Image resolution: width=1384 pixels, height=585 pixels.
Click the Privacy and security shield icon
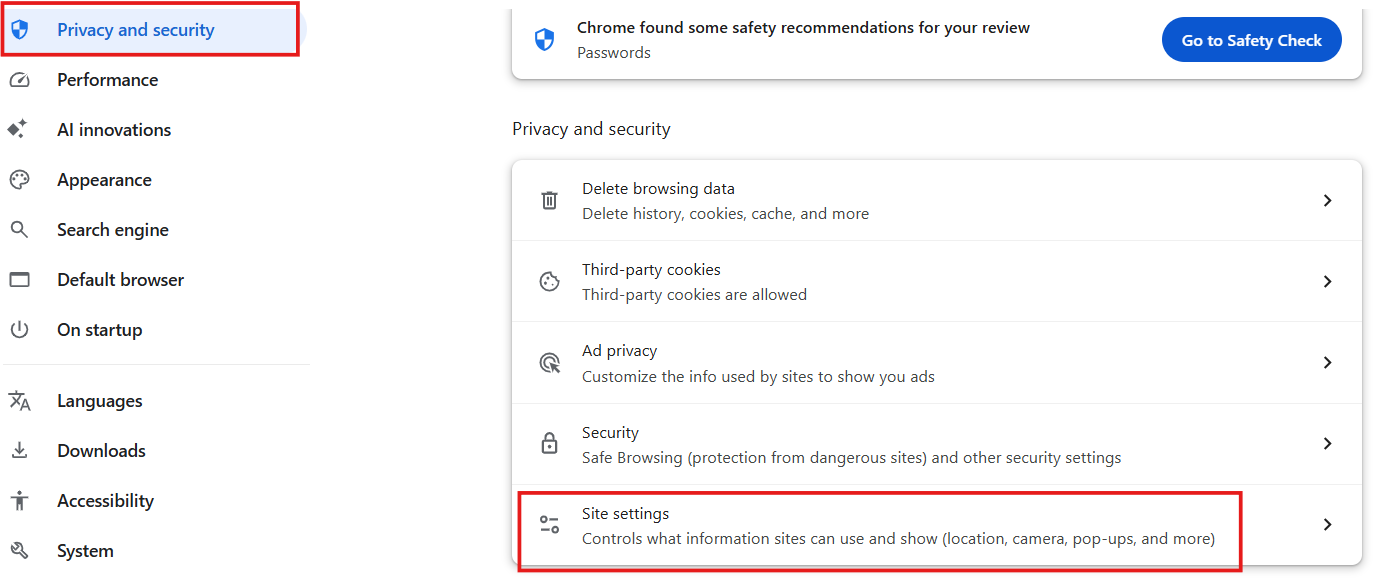click(x=19, y=30)
